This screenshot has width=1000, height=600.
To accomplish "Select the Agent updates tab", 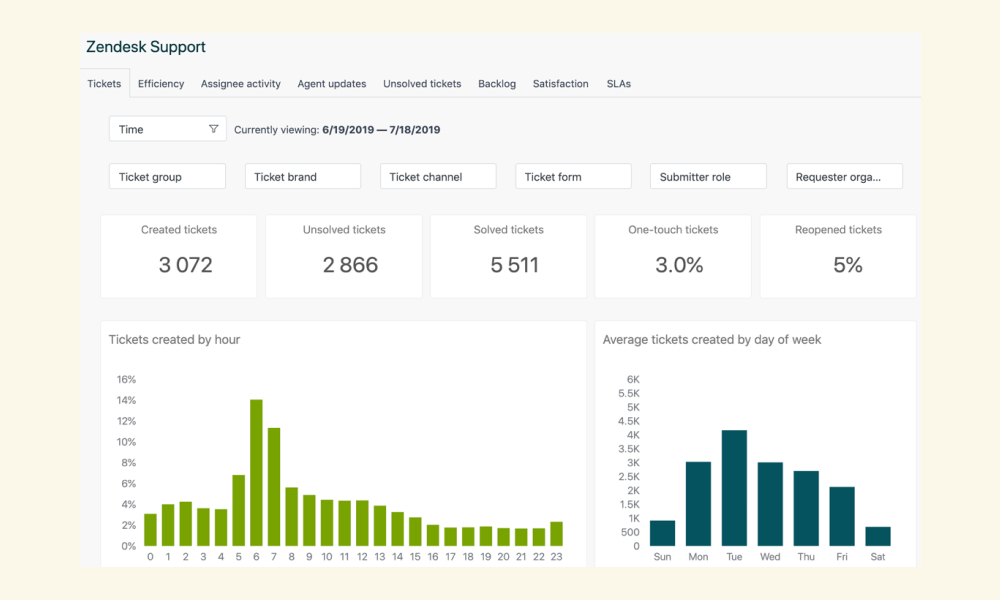I will 332,84.
